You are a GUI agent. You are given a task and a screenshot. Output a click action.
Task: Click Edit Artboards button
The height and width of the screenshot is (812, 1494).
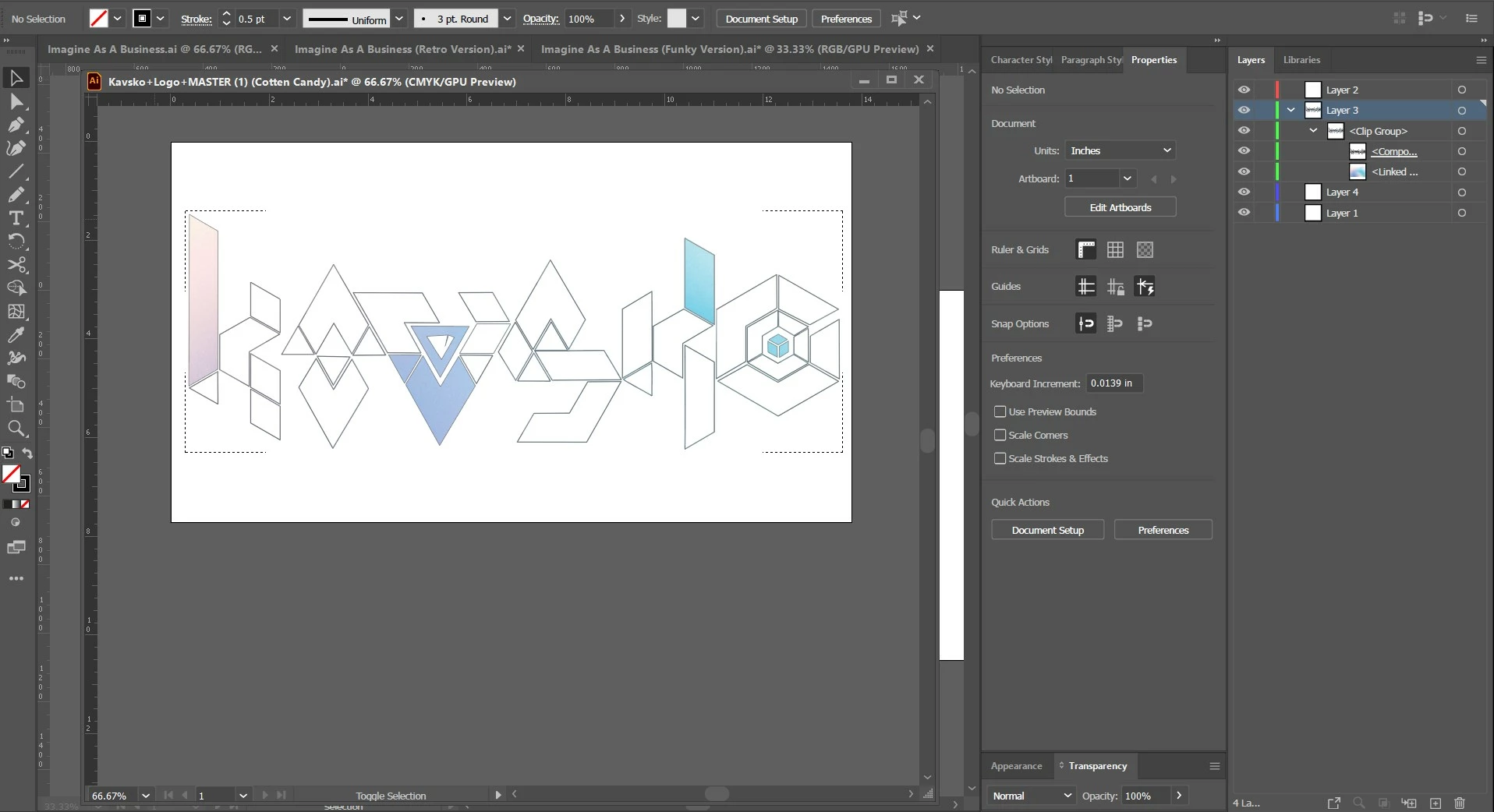(x=1120, y=207)
